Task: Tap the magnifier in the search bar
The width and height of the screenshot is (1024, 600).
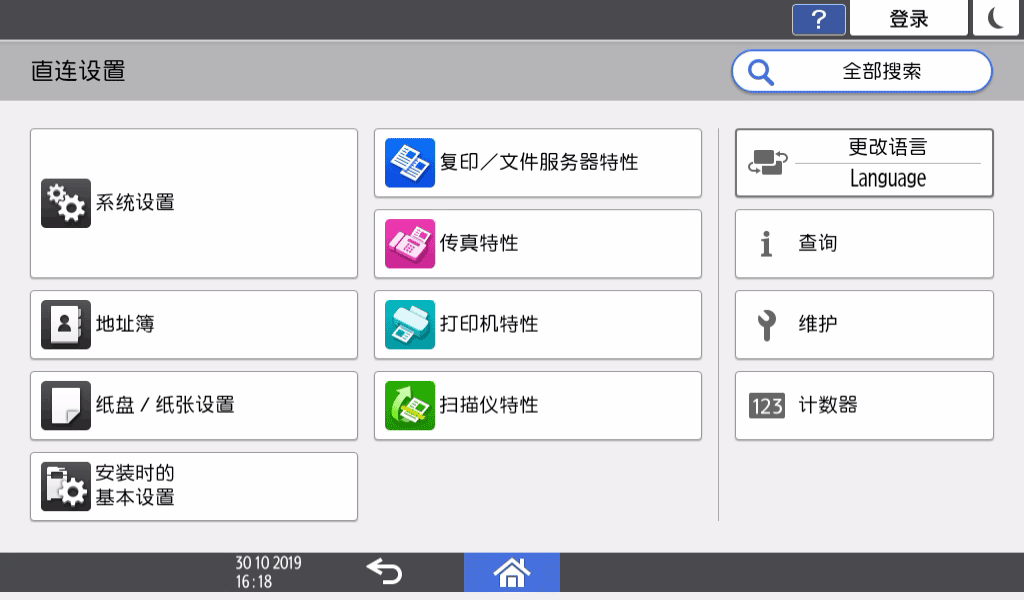Action: pos(761,71)
